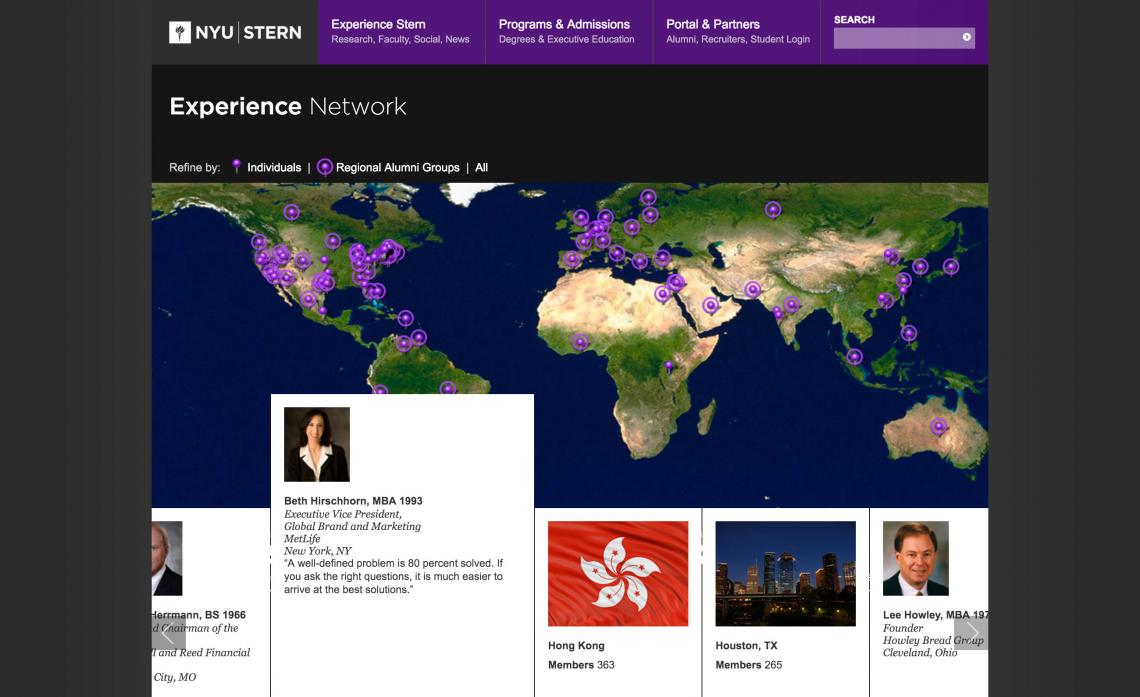Click Houston Members 265 text
The width and height of the screenshot is (1140, 697).
(x=749, y=665)
